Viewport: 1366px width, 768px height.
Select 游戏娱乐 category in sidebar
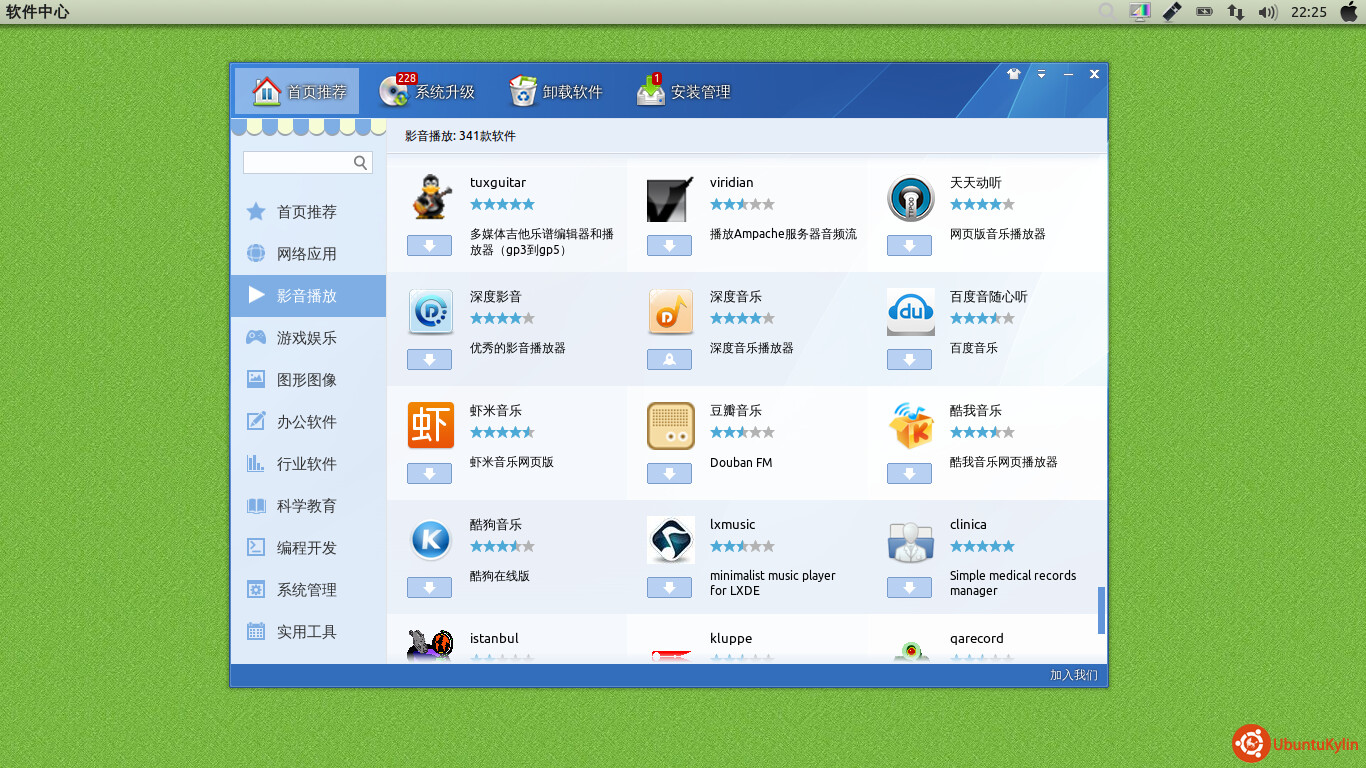(x=307, y=338)
